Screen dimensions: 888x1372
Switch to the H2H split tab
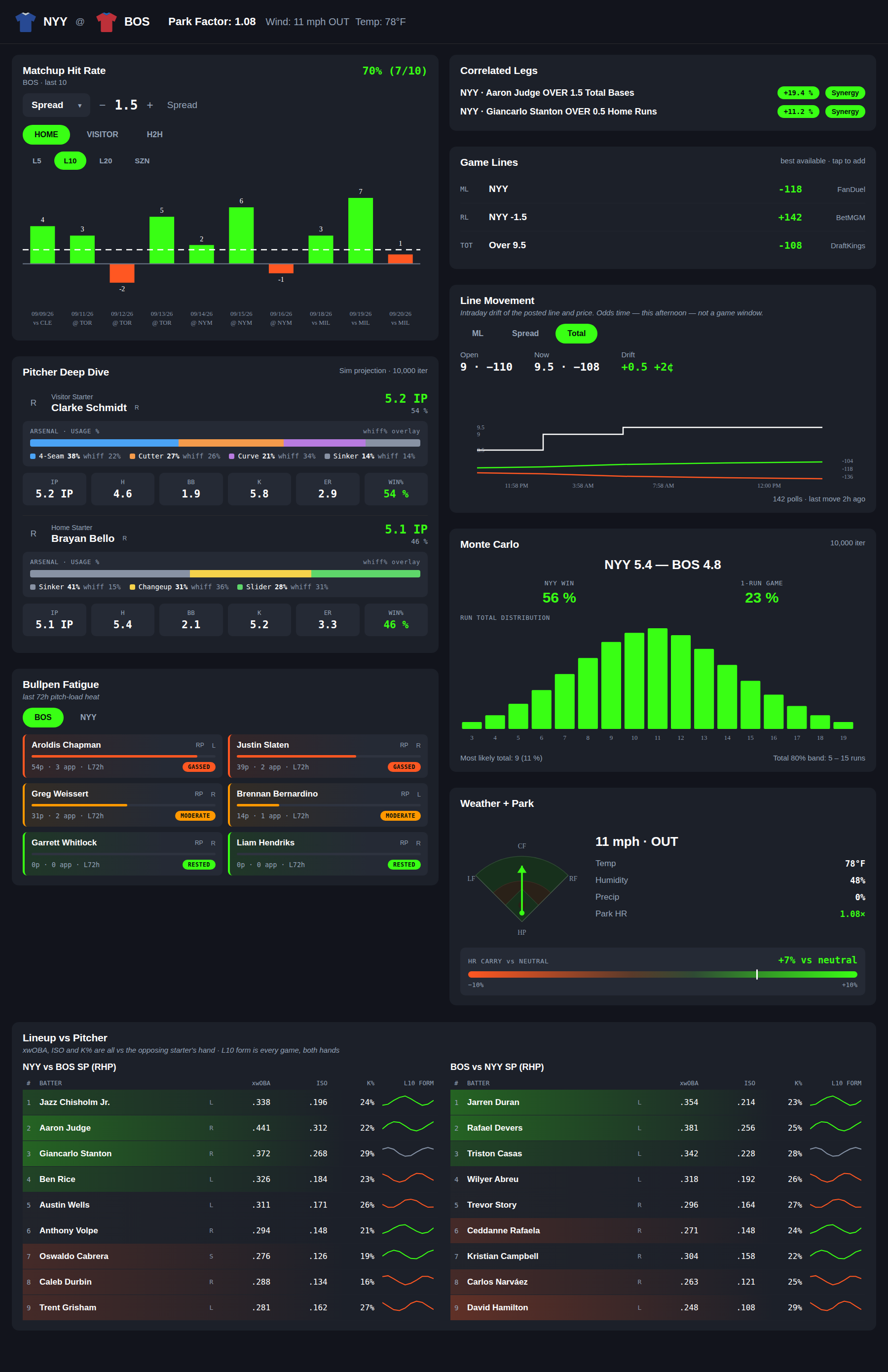point(154,134)
